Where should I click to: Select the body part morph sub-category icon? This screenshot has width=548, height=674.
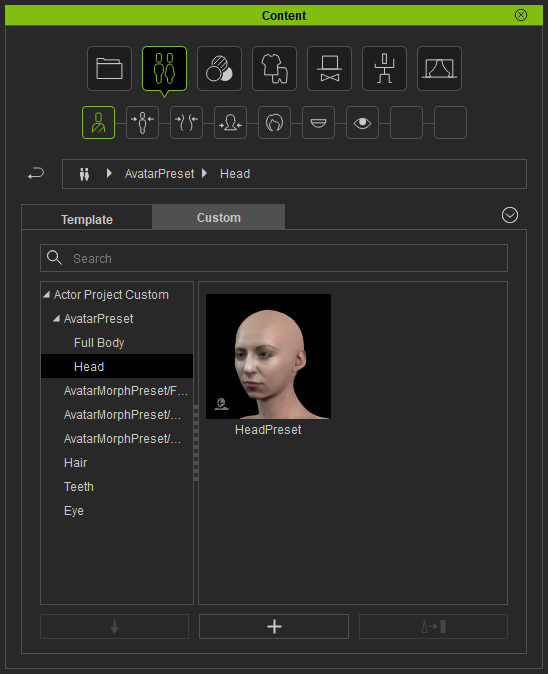[x=187, y=123]
